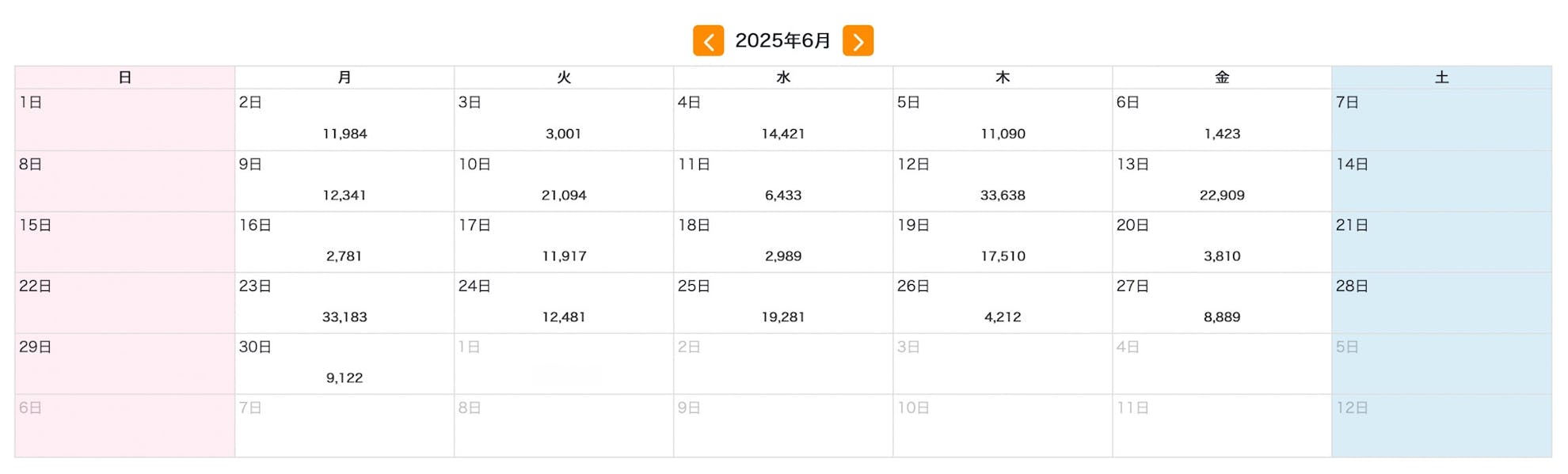This screenshot has width=1568, height=474.
Task: Click the 27日 value 8,889
Action: tap(1222, 317)
